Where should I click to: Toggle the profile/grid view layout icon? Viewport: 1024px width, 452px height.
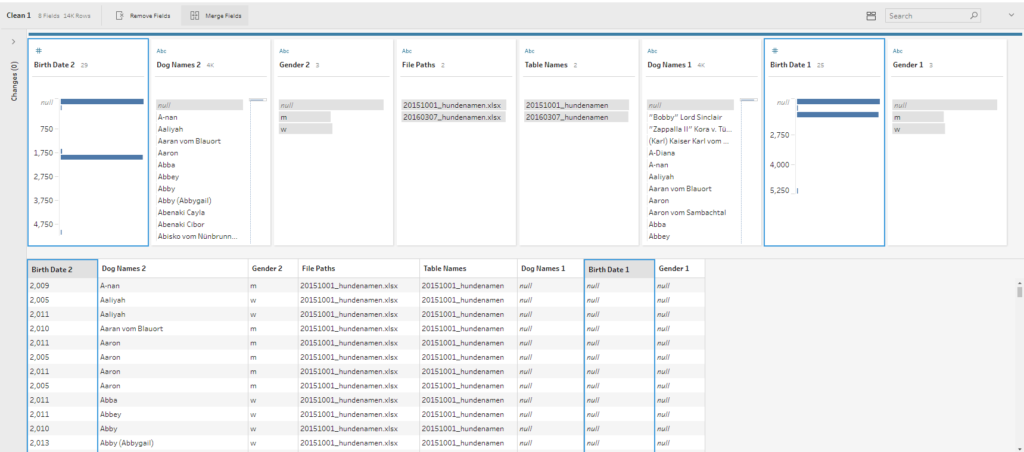point(871,16)
